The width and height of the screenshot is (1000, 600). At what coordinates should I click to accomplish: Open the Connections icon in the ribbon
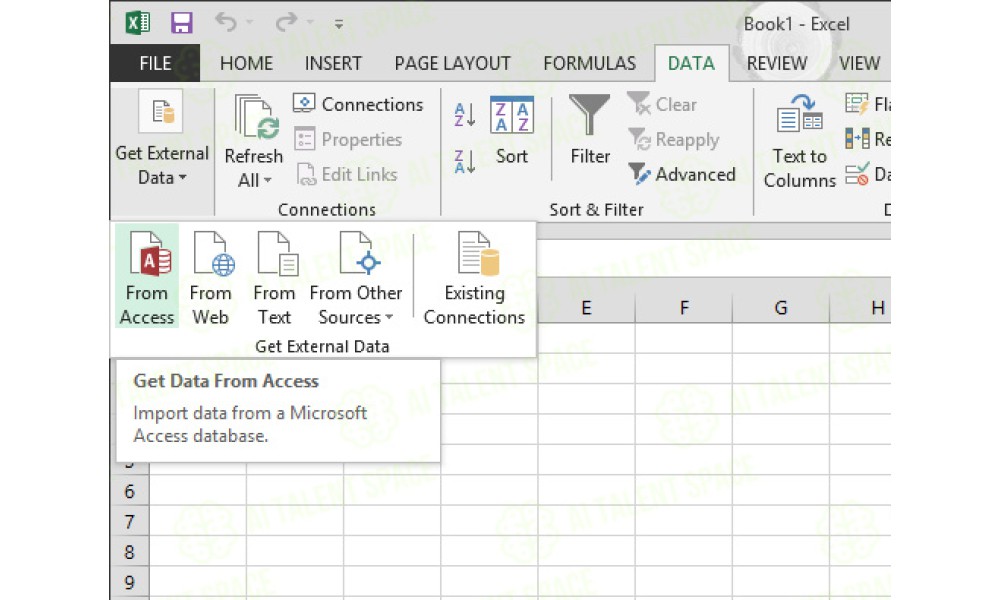coord(304,103)
